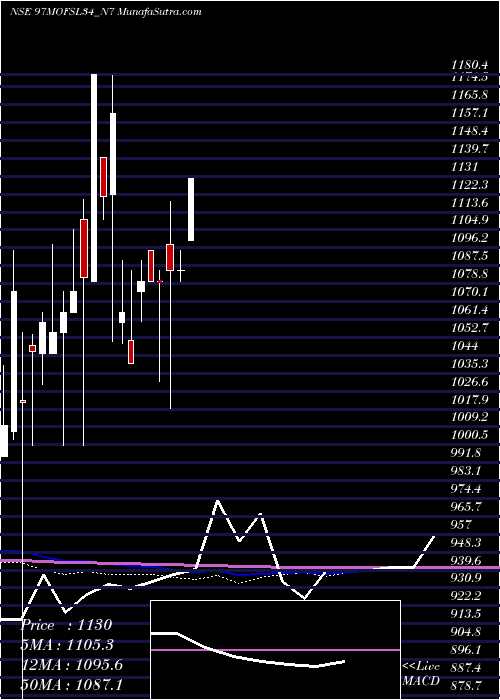Click the 1035.3 price axis label

pos(469,363)
